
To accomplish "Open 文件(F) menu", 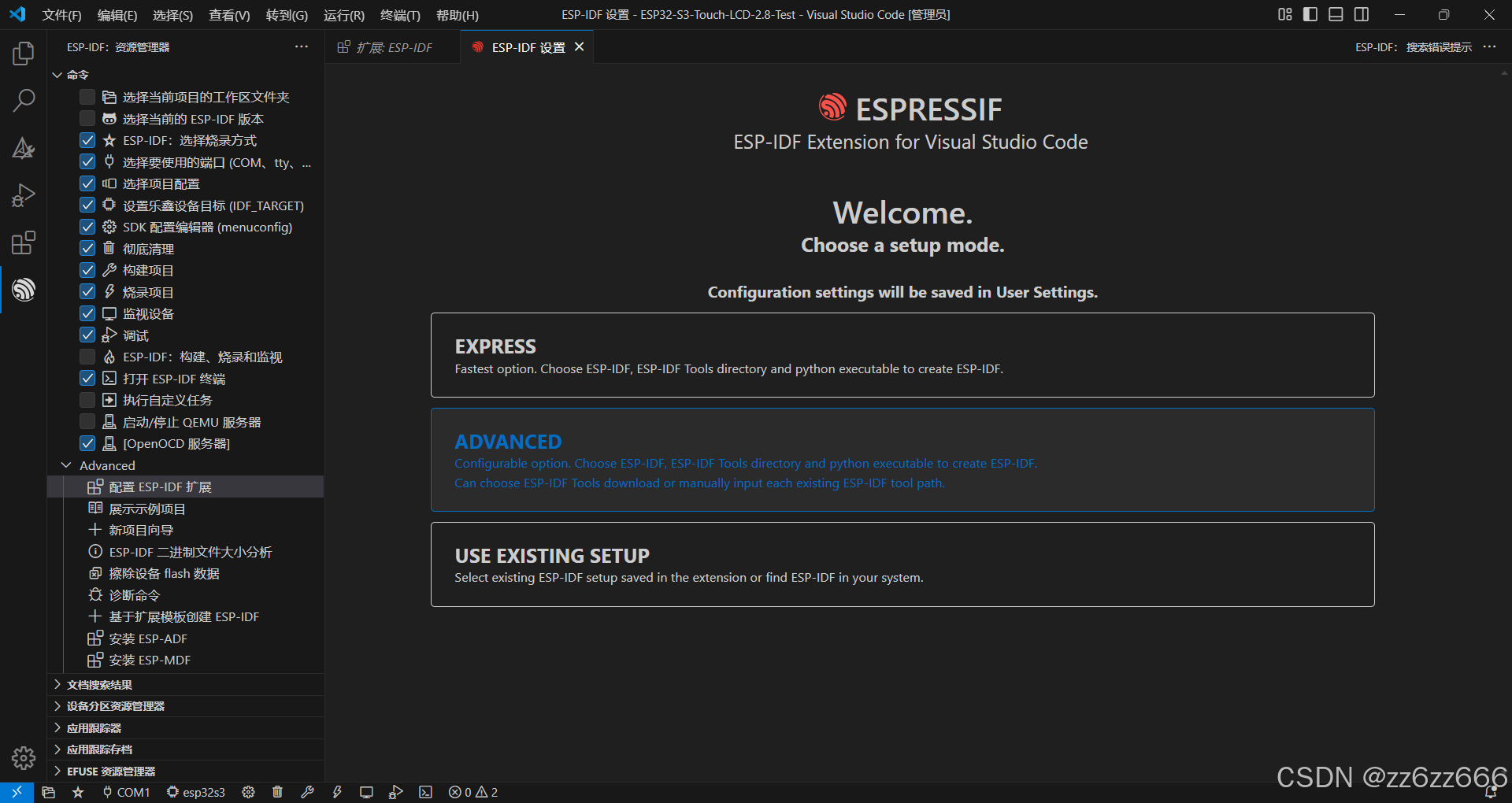I will (x=61, y=15).
